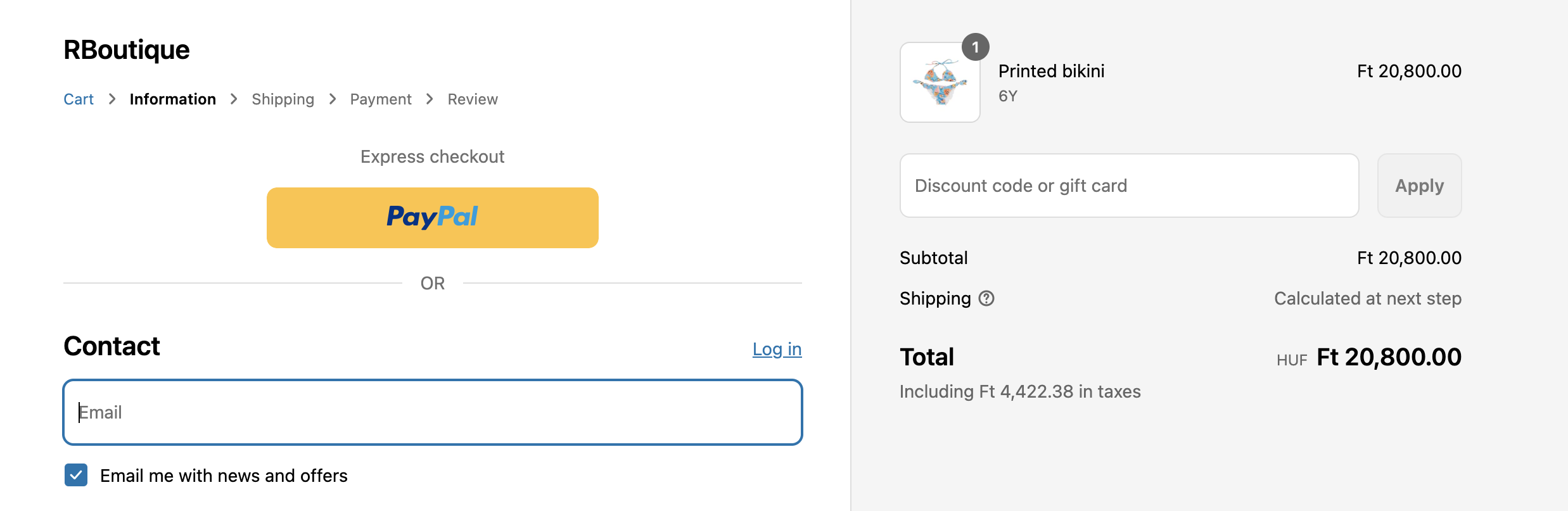Click the chevron before Review breadcrumb
1568x511 pixels.
point(430,99)
